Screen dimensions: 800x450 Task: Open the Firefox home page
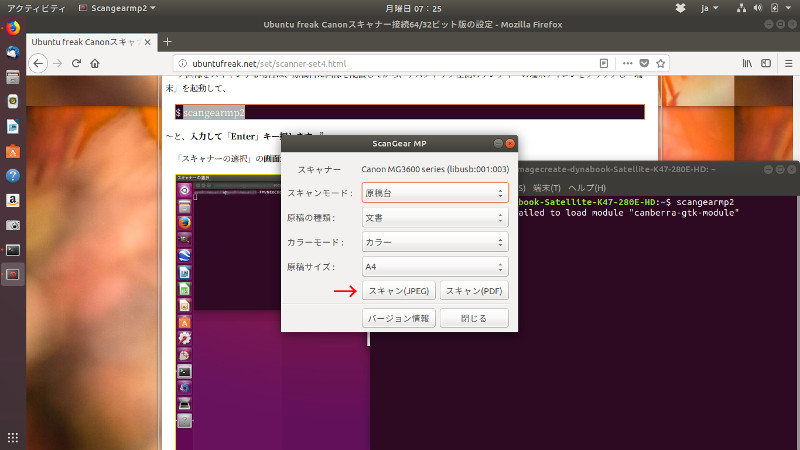[95, 63]
